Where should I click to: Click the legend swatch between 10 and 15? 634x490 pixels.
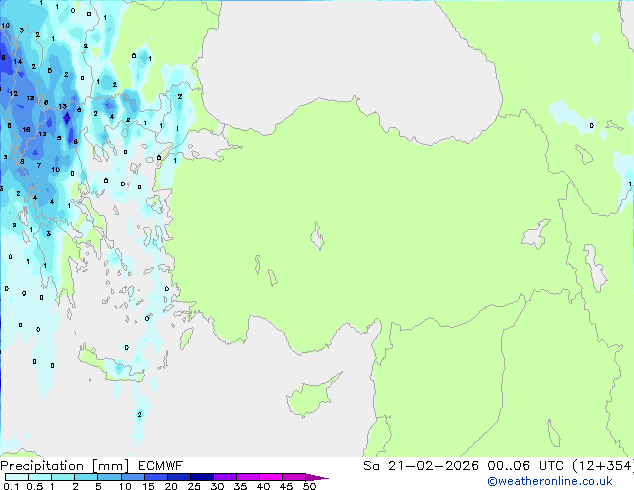133,477
